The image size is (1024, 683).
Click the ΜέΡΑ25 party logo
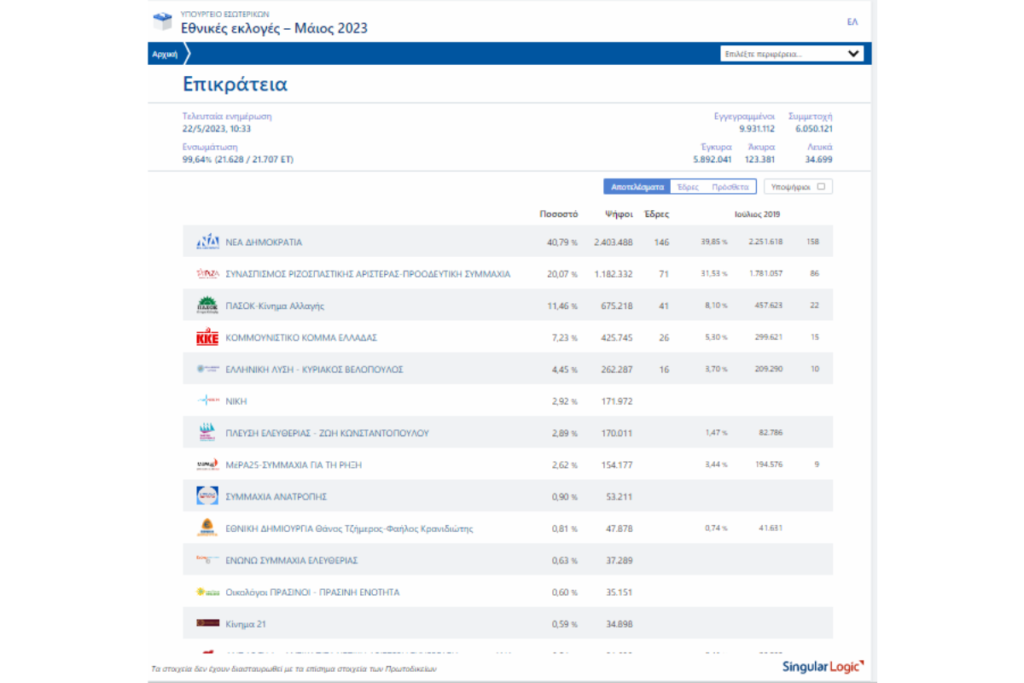(207, 465)
